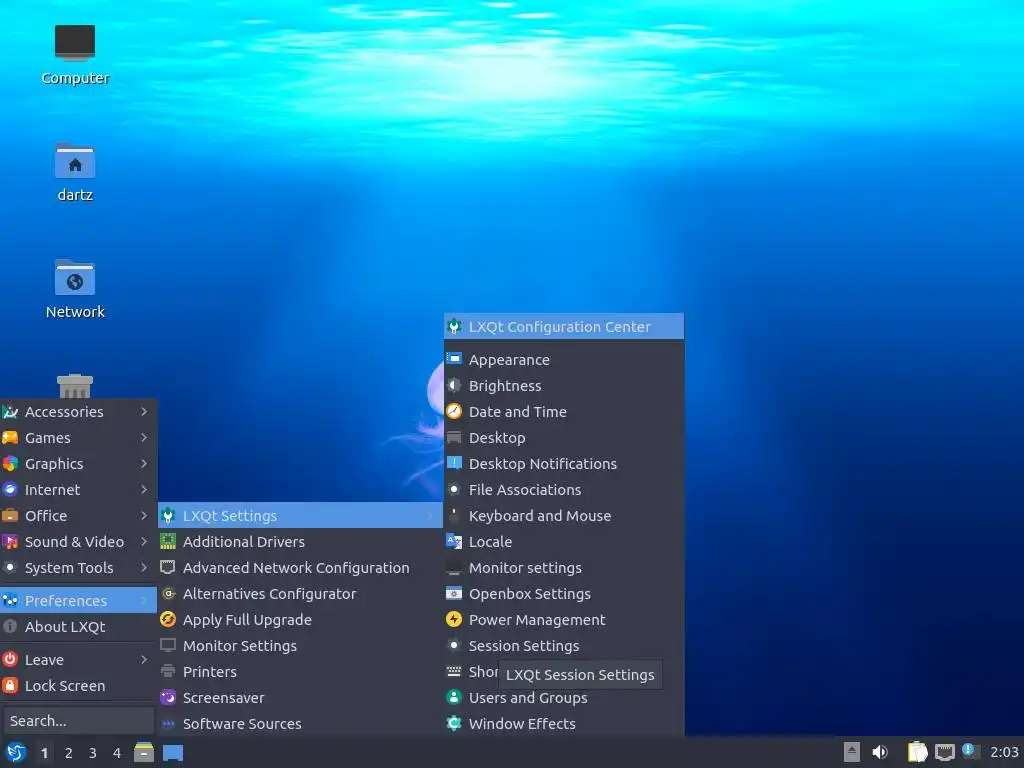Viewport: 1024px width, 768px height.
Task: Click the LXQt start menu button in the panel
Action: tap(16, 752)
